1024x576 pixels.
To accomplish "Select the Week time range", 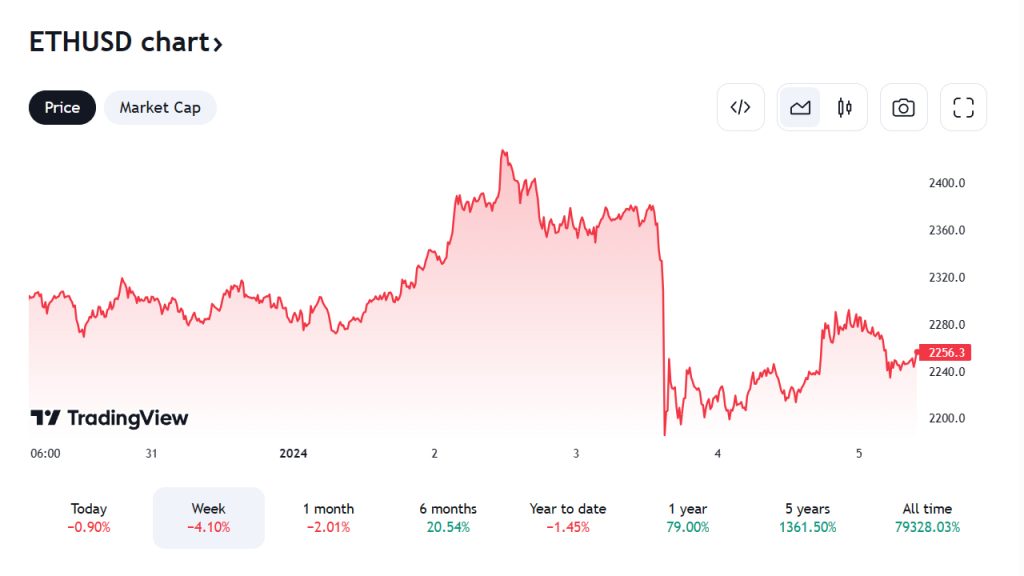I will tap(208, 518).
